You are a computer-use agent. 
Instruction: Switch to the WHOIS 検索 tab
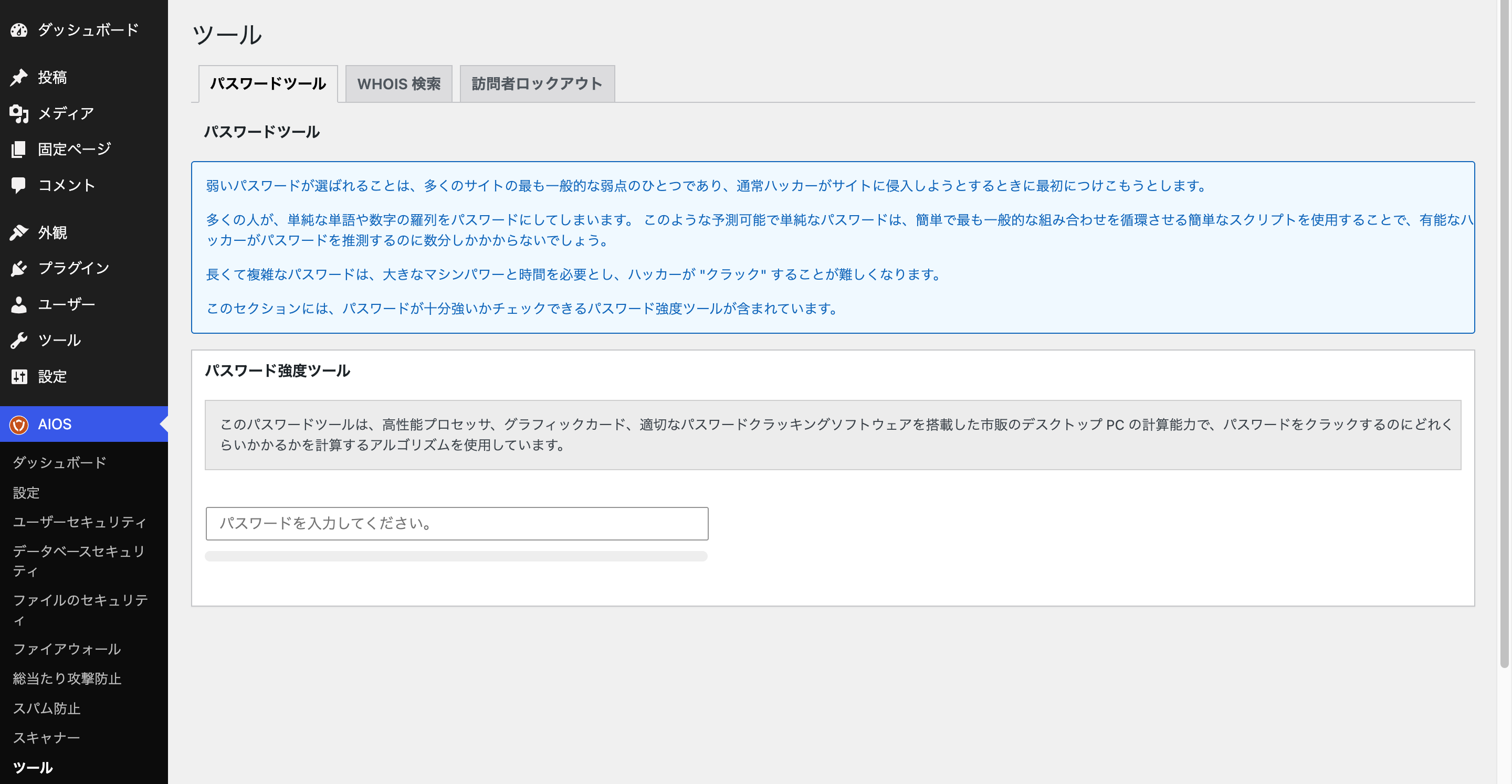tap(398, 84)
